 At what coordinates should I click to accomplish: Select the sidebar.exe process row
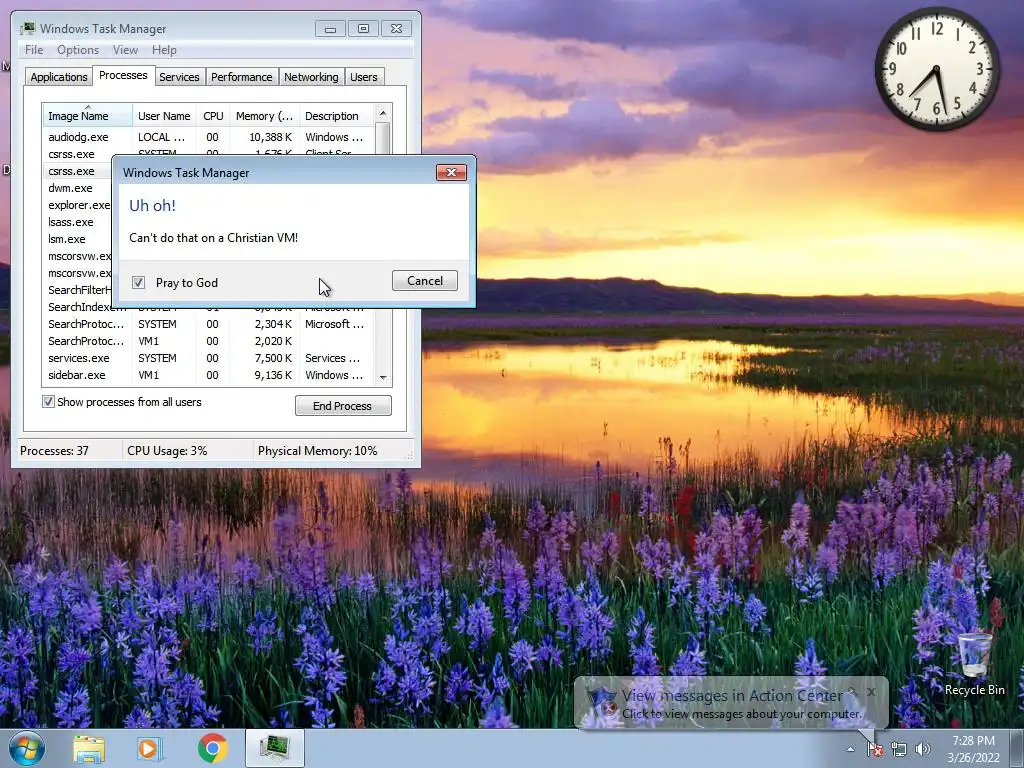[208, 375]
